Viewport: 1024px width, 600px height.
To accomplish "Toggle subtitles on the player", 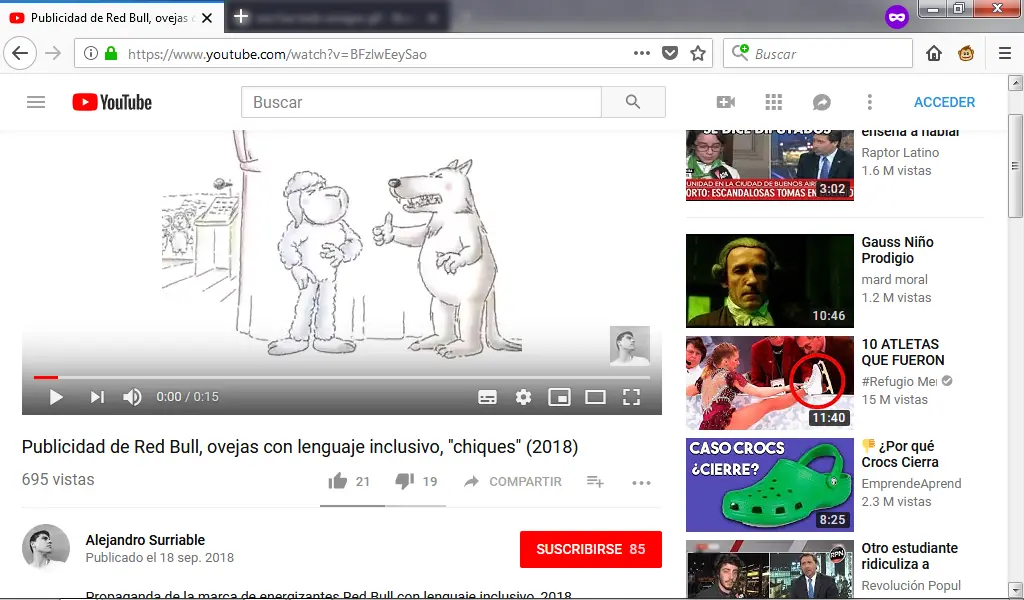I will (487, 397).
